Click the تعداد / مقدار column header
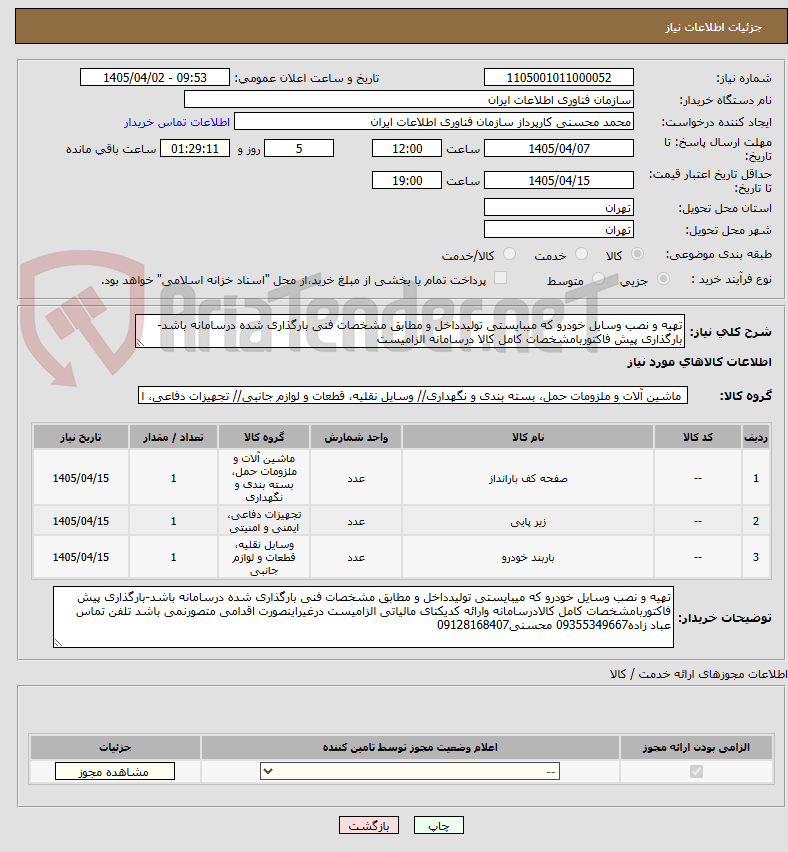The height and width of the screenshot is (852, 788). 173,437
